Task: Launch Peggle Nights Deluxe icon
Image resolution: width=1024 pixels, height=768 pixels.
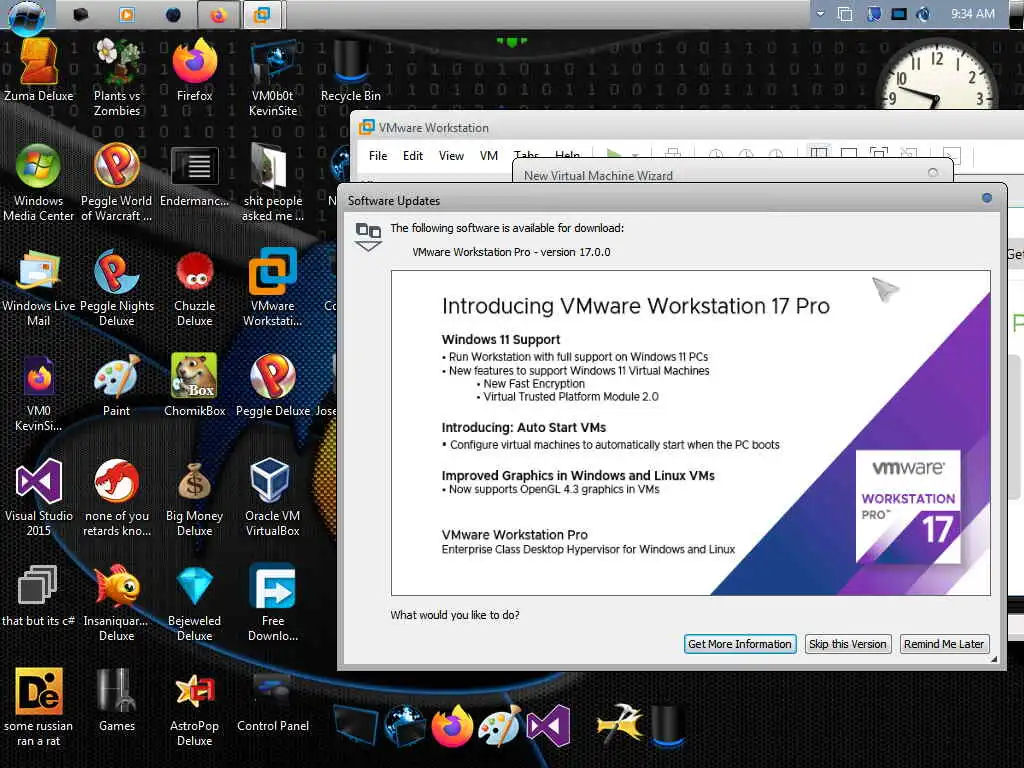Action: pos(117,287)
